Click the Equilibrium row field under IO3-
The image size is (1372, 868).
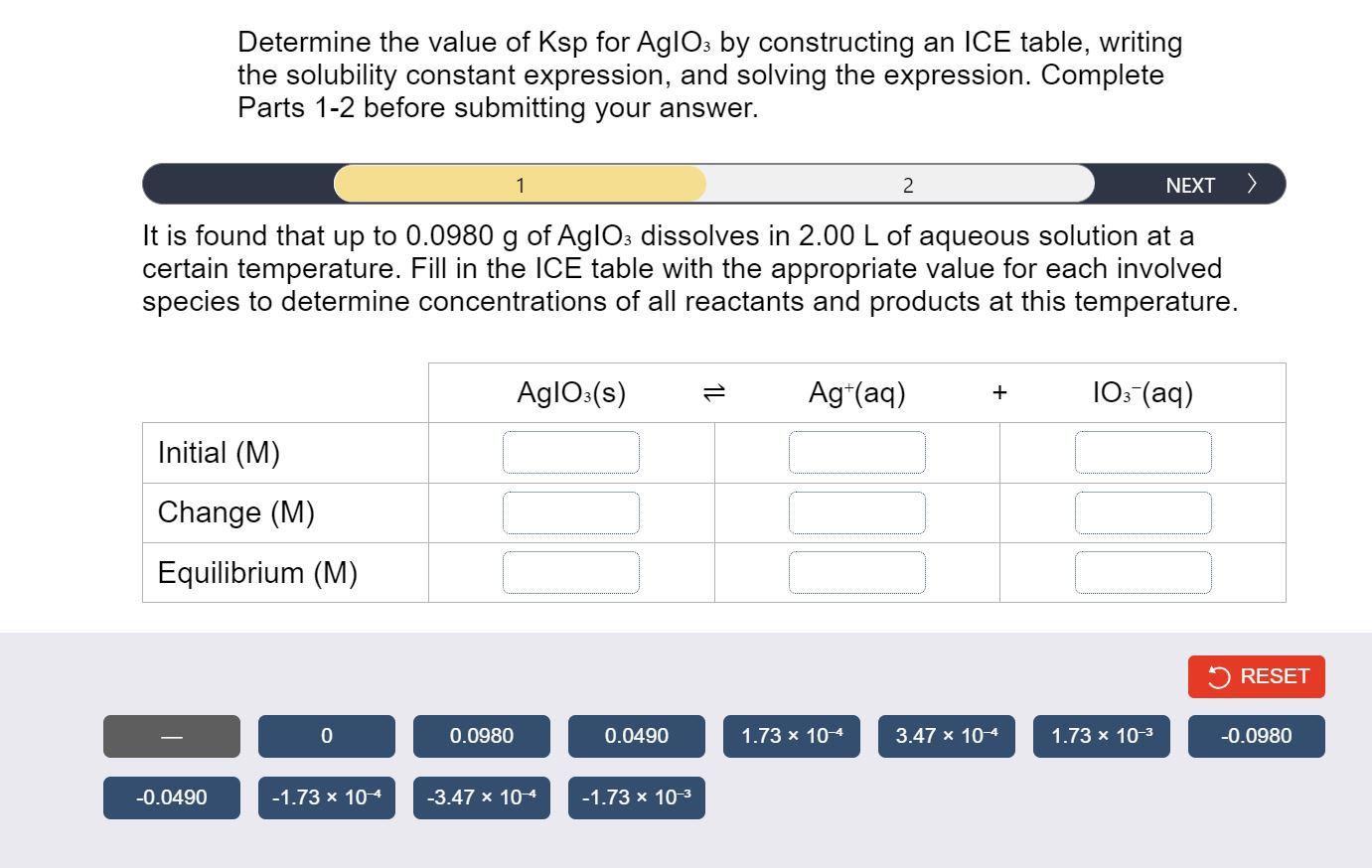click(x=1143, y=572)
